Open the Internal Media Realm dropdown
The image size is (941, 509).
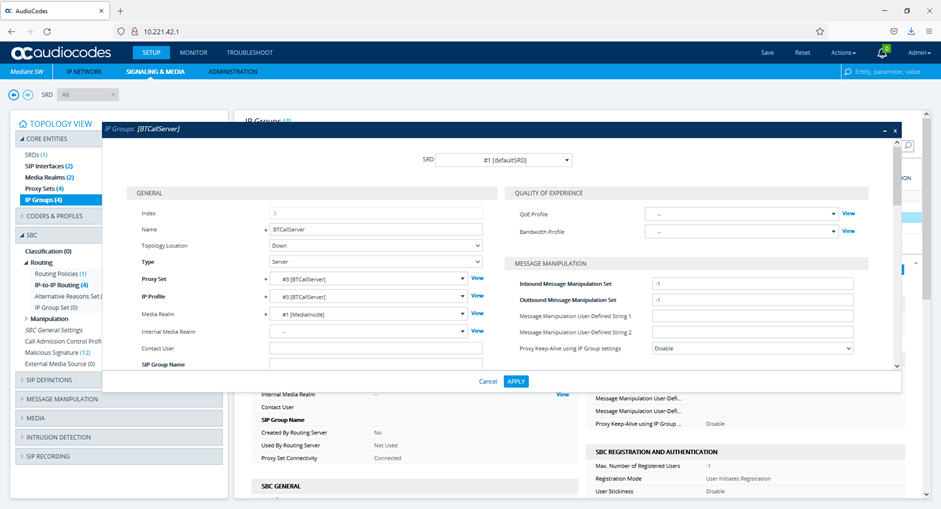(368, 331)
